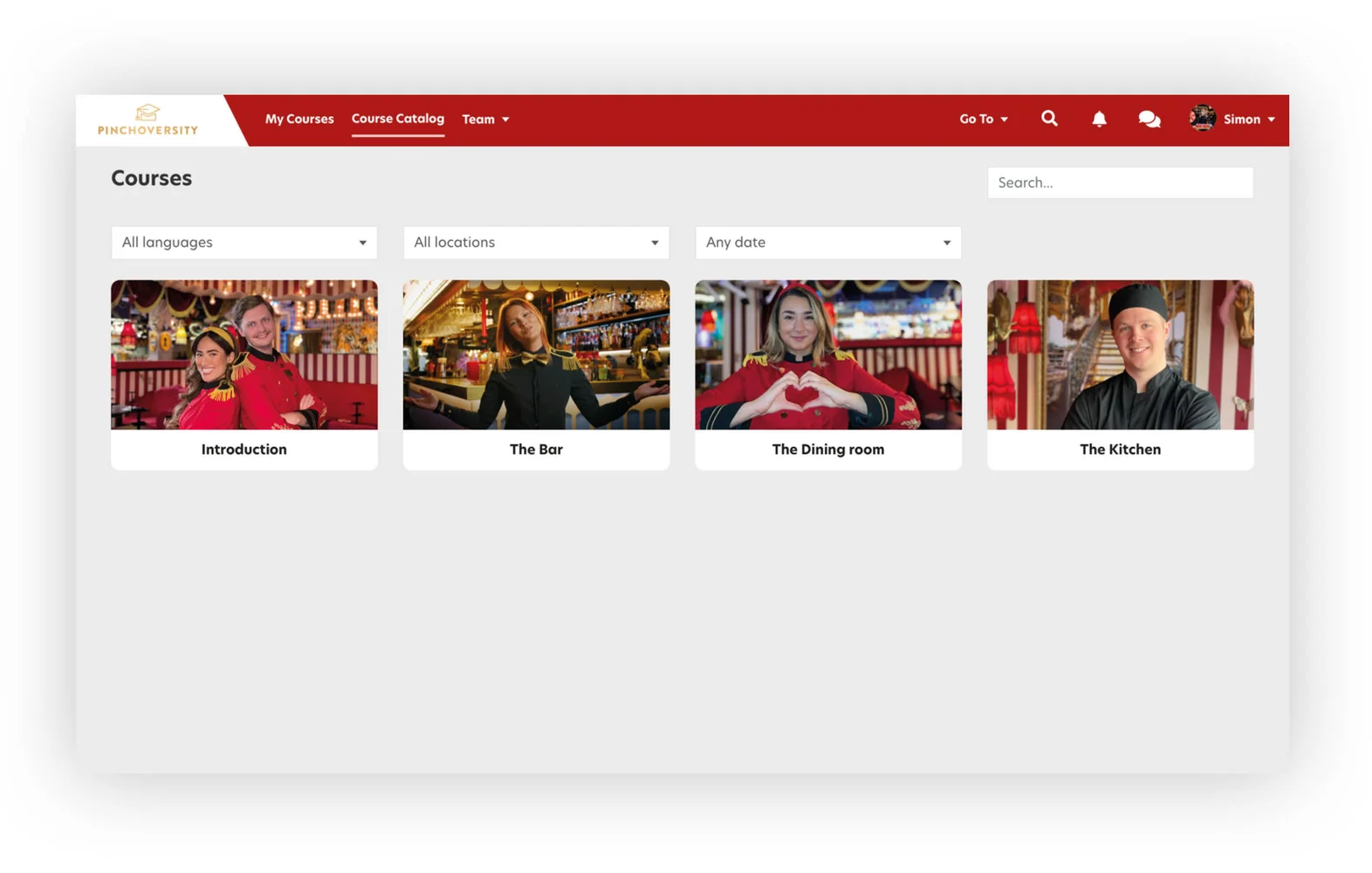This screenshot has width=1372, height=873.
Task: Open The Kitchen course thumbnail
Action: (x=1120, y=354)
